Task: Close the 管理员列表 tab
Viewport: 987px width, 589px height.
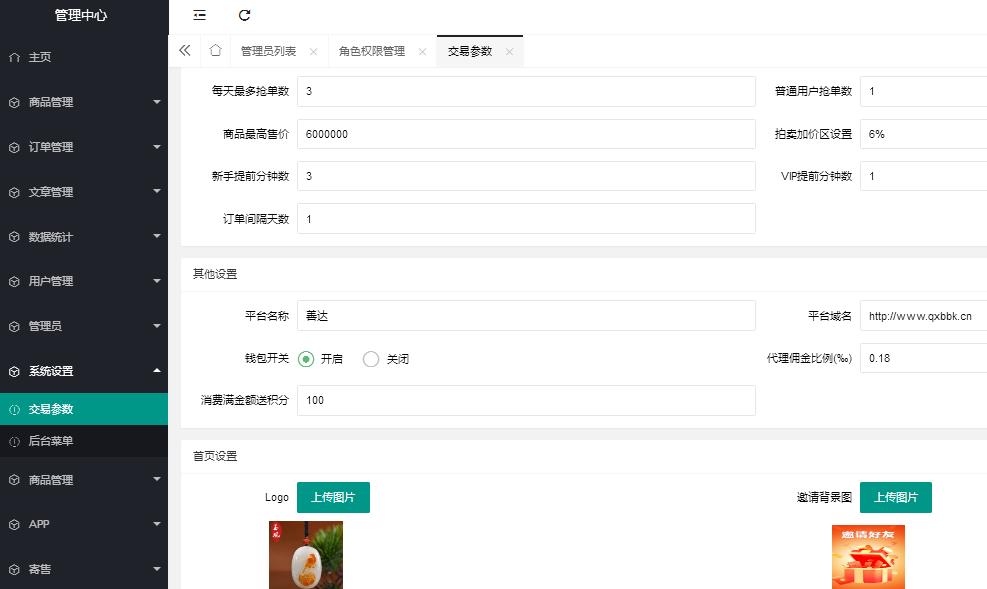Action: [313, 52]
